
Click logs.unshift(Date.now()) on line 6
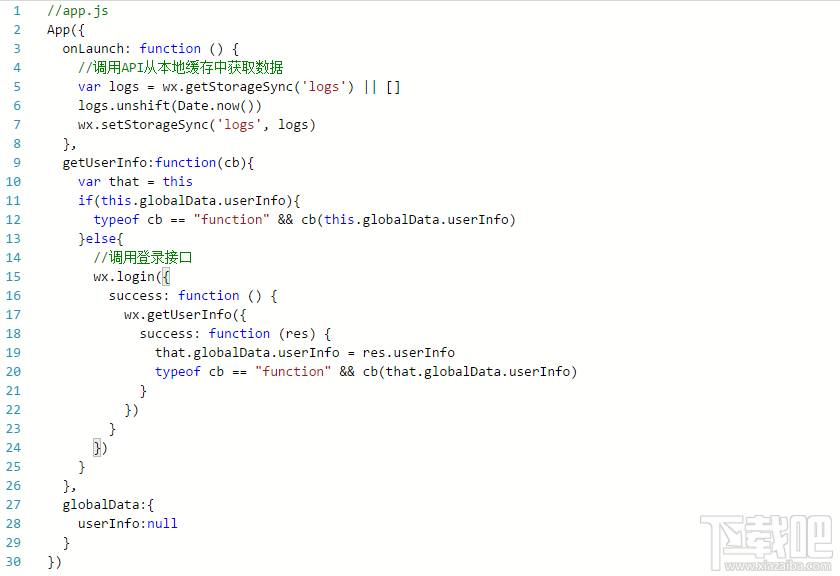pyautogui.click(x=170, y=106)
